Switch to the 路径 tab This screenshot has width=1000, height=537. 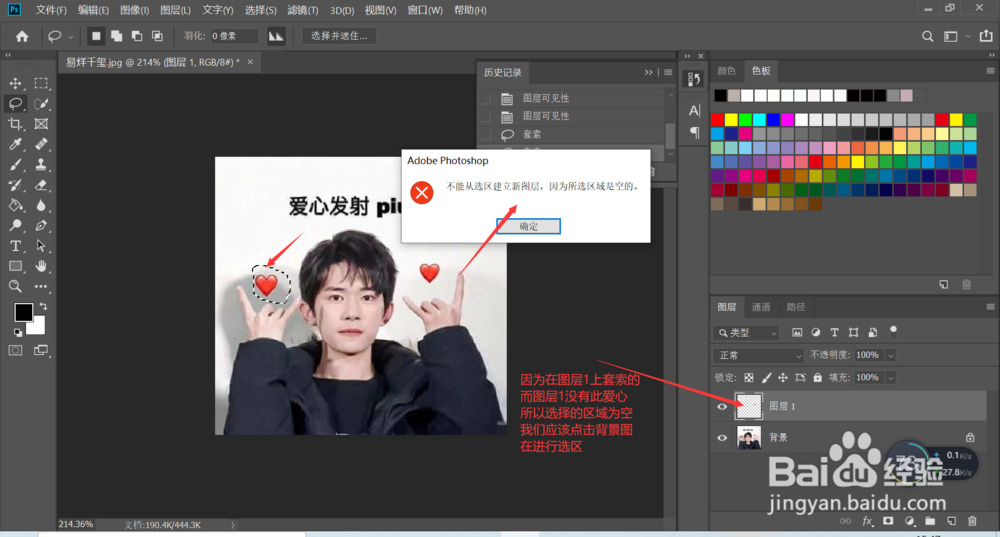796,307
